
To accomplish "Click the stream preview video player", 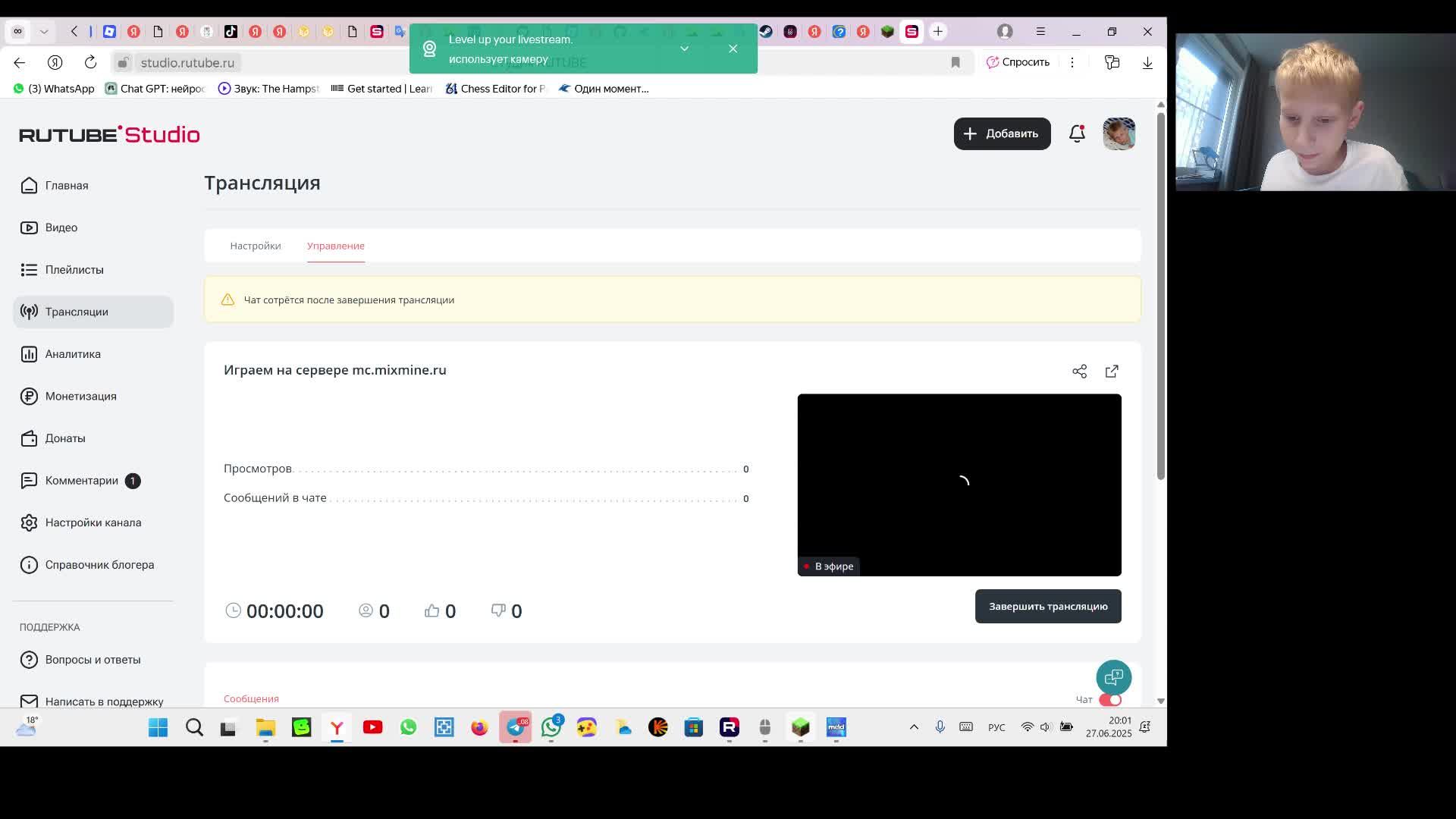I will point(959,485).
